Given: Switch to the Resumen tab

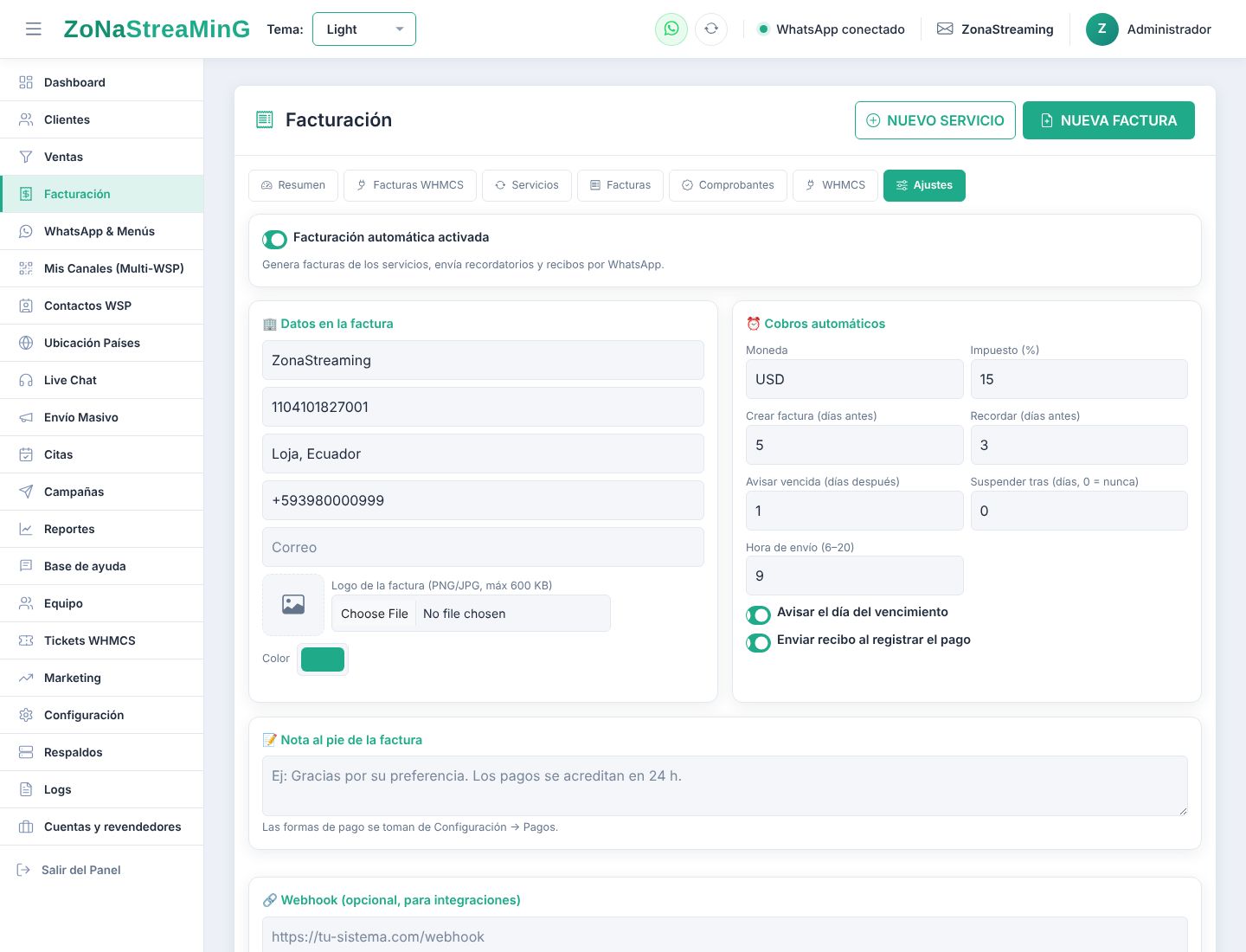Looking at the screenshot, I should tap(293, 185).
